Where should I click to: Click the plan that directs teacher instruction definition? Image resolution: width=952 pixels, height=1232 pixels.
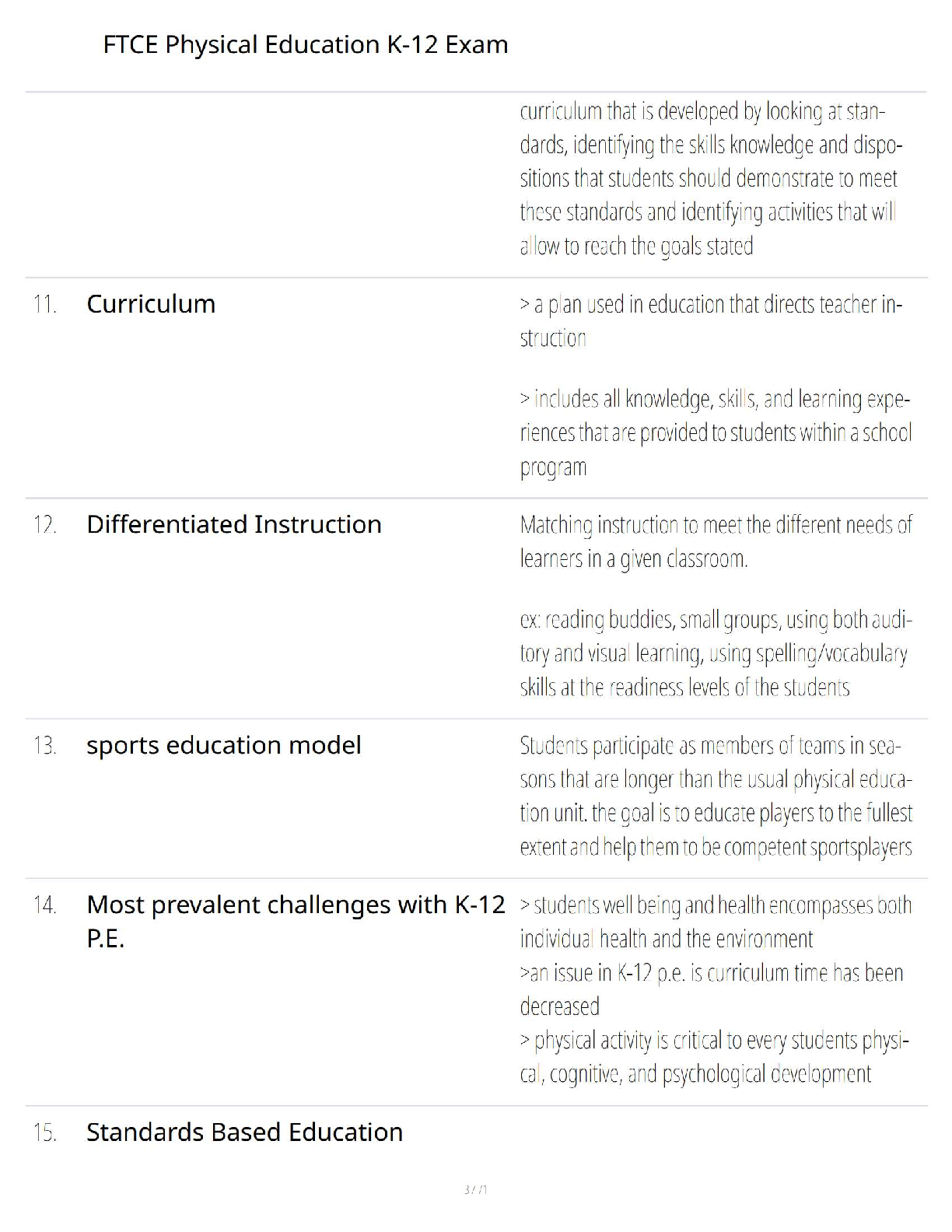709,320
